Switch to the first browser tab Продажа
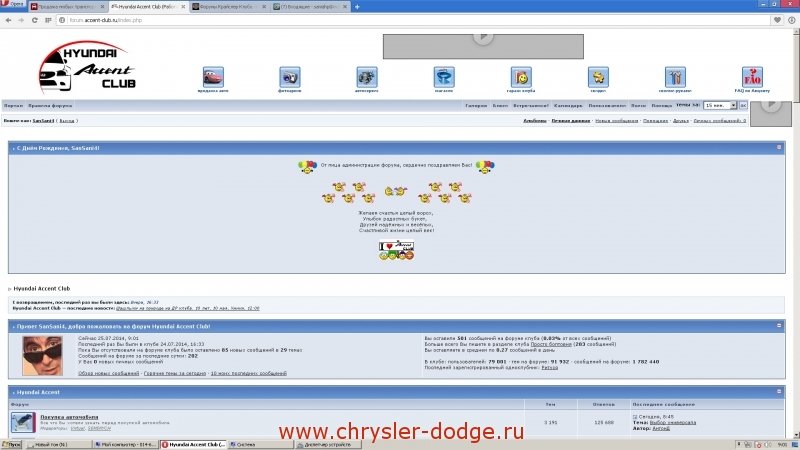The image size is (800, 450). point(67,7)
